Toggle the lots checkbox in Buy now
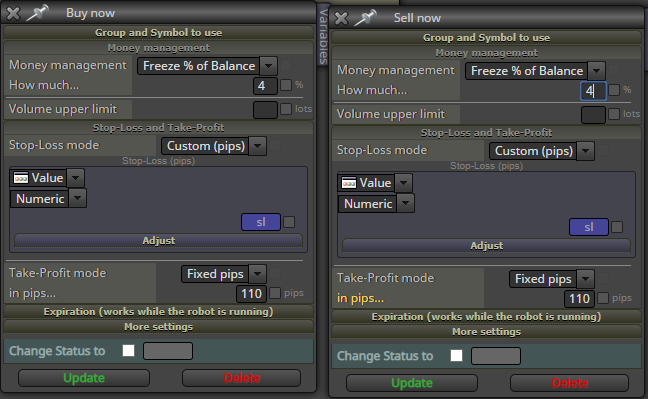Image resolution: width=648 pixels, height=399 pixels. point(286,109)
